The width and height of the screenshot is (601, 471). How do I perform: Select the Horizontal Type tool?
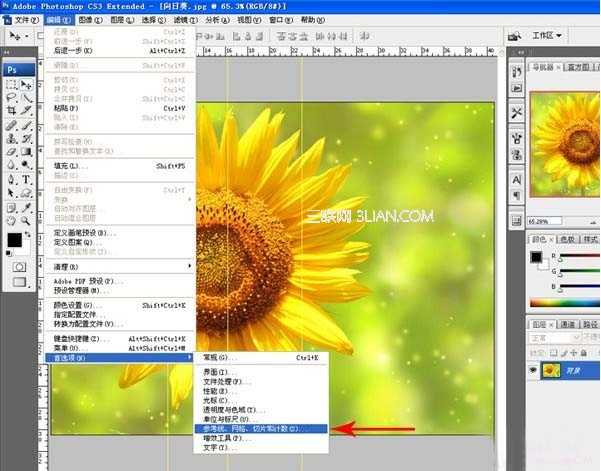point(26,179)
